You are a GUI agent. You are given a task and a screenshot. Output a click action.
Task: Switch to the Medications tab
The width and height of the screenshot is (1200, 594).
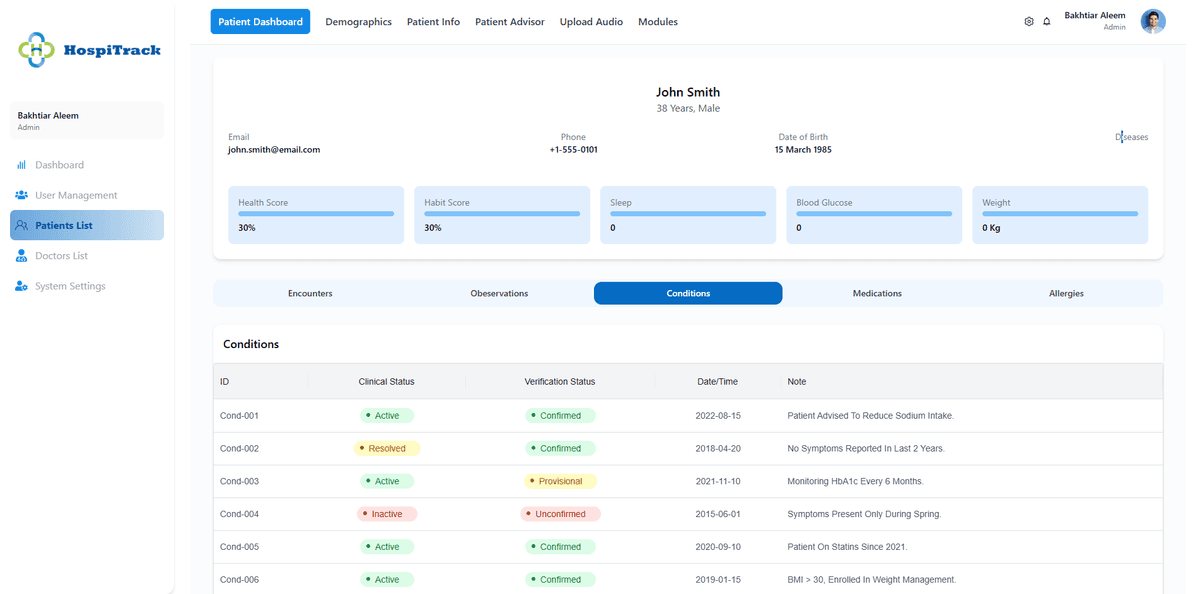877,294
